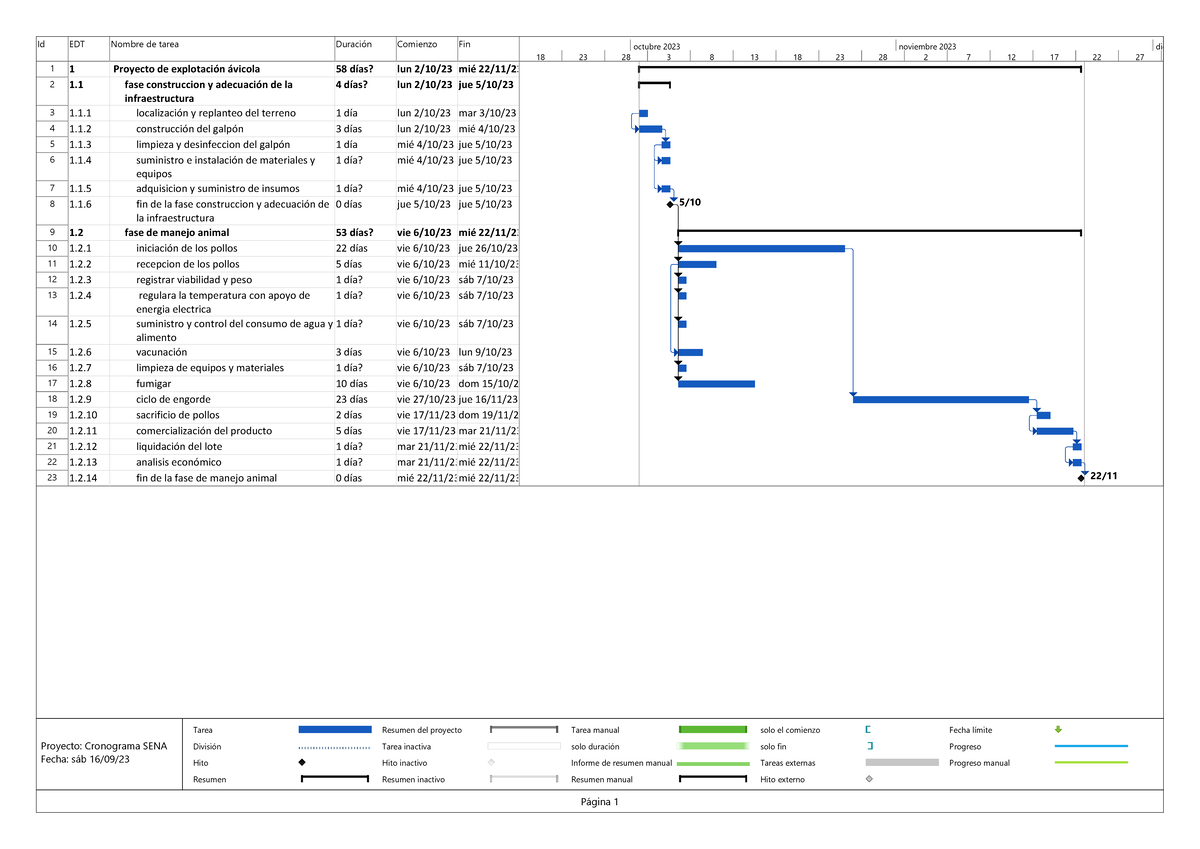Click the gray Hito externo diamond in legend
The width and height of the screenshot is (1200, 849).
click(868, 779)
